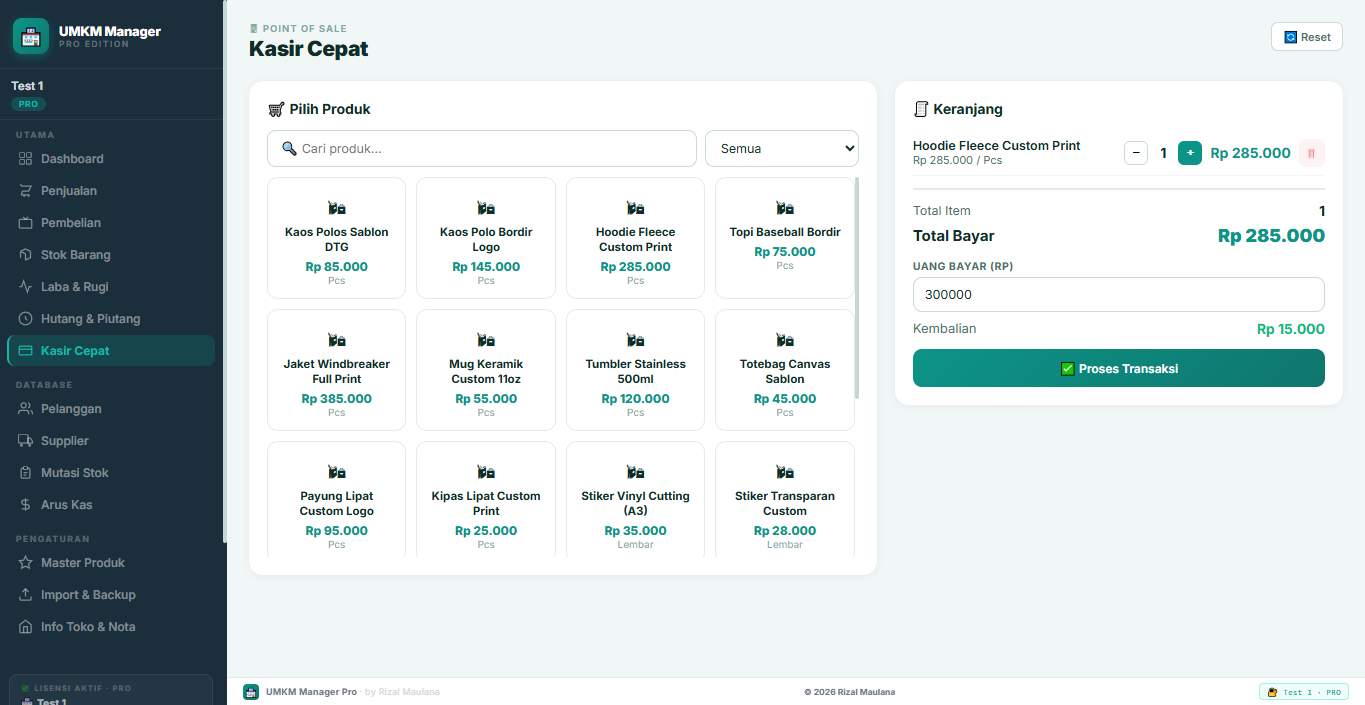Click the Penjualan cart icon in sidebar
Image resolution: width=1365 pixels, height=705 pixels.
(26, 191)
